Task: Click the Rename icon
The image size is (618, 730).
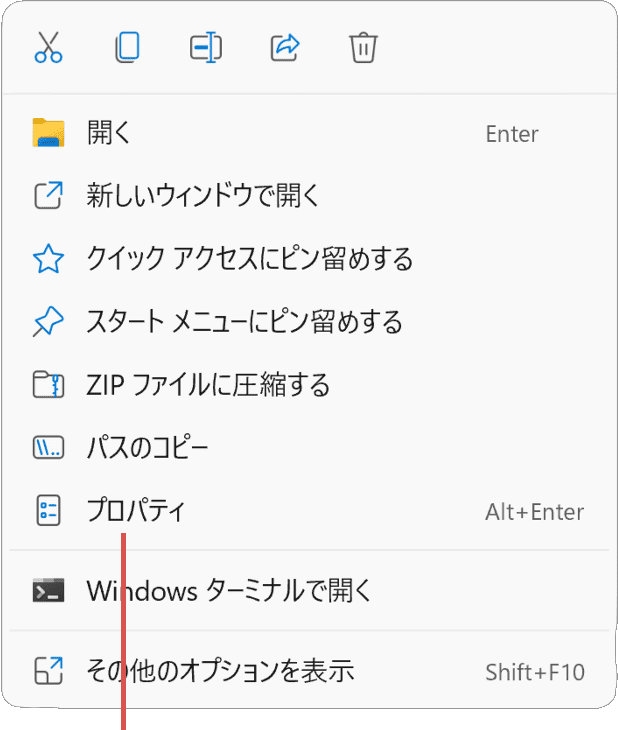Action: 206,47
